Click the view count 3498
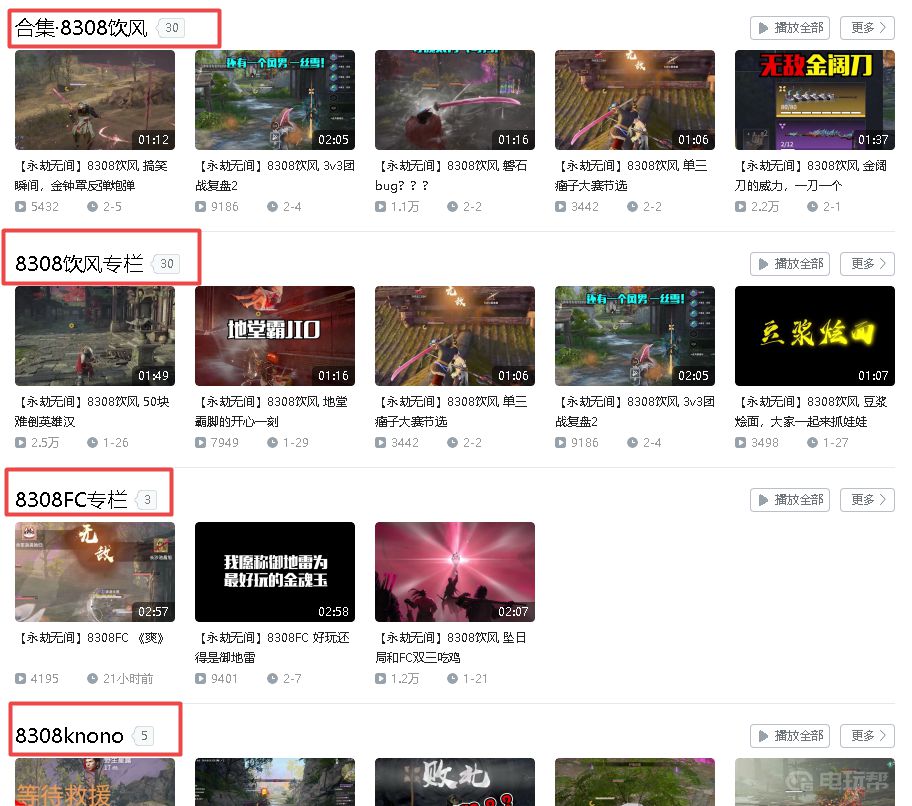Image resolution: width=912 pixels, height=806 pixels. (x=765, y=443)
